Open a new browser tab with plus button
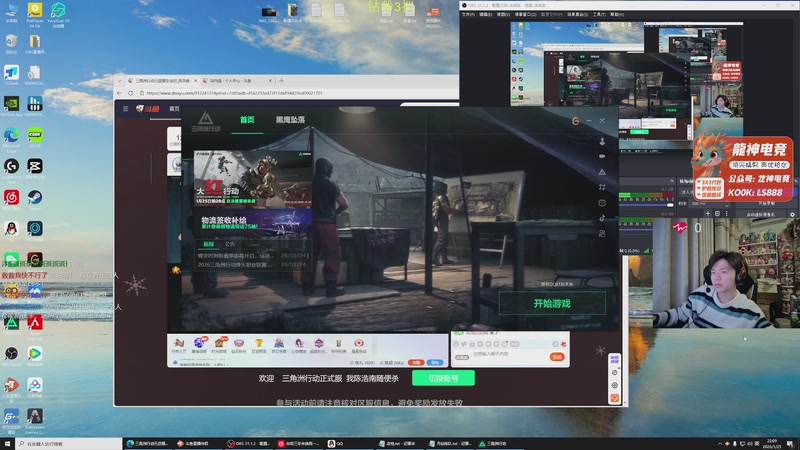The image size is (800, 450). (281, 81)
